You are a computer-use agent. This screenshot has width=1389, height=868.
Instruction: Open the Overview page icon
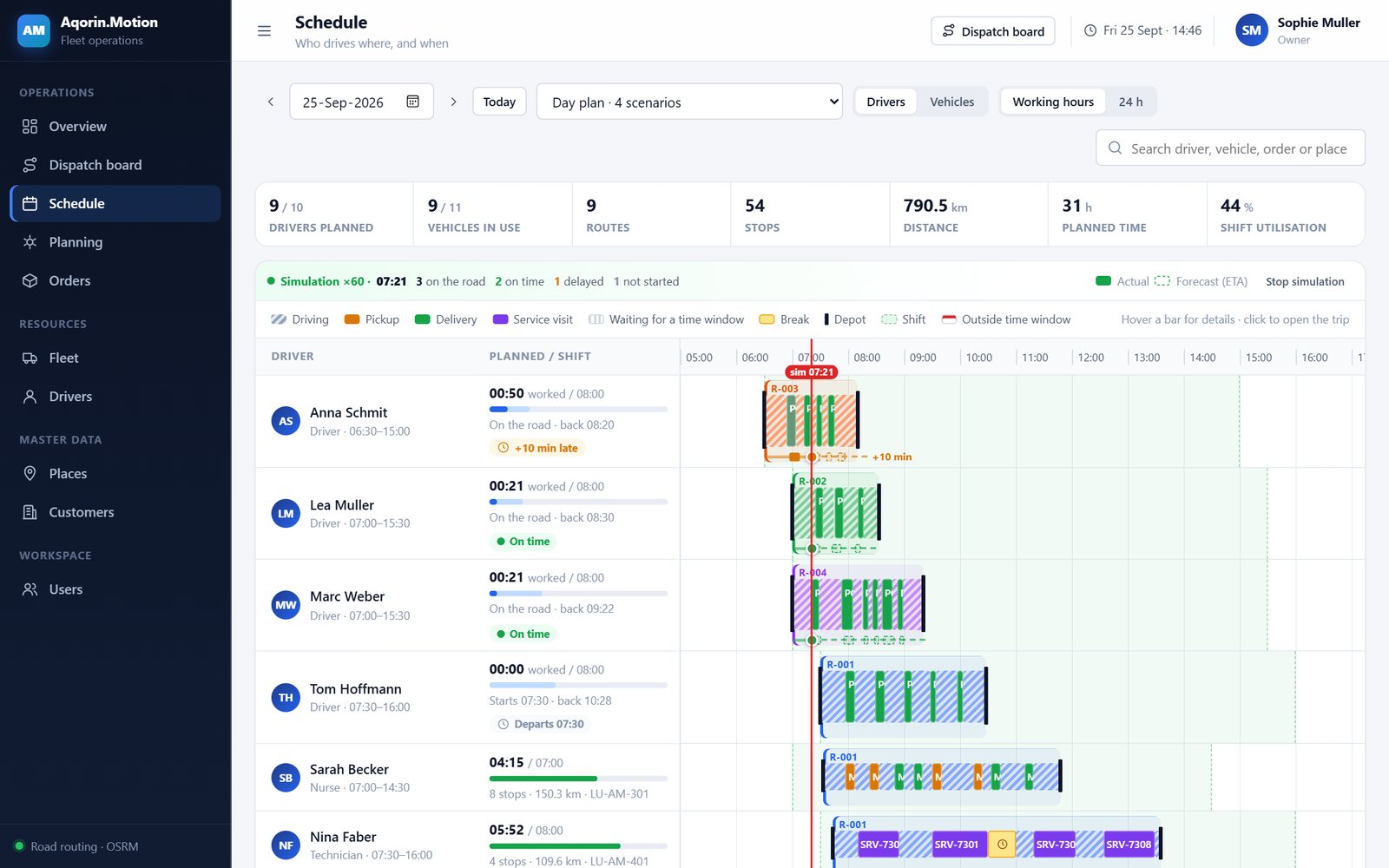click(30, 127)
